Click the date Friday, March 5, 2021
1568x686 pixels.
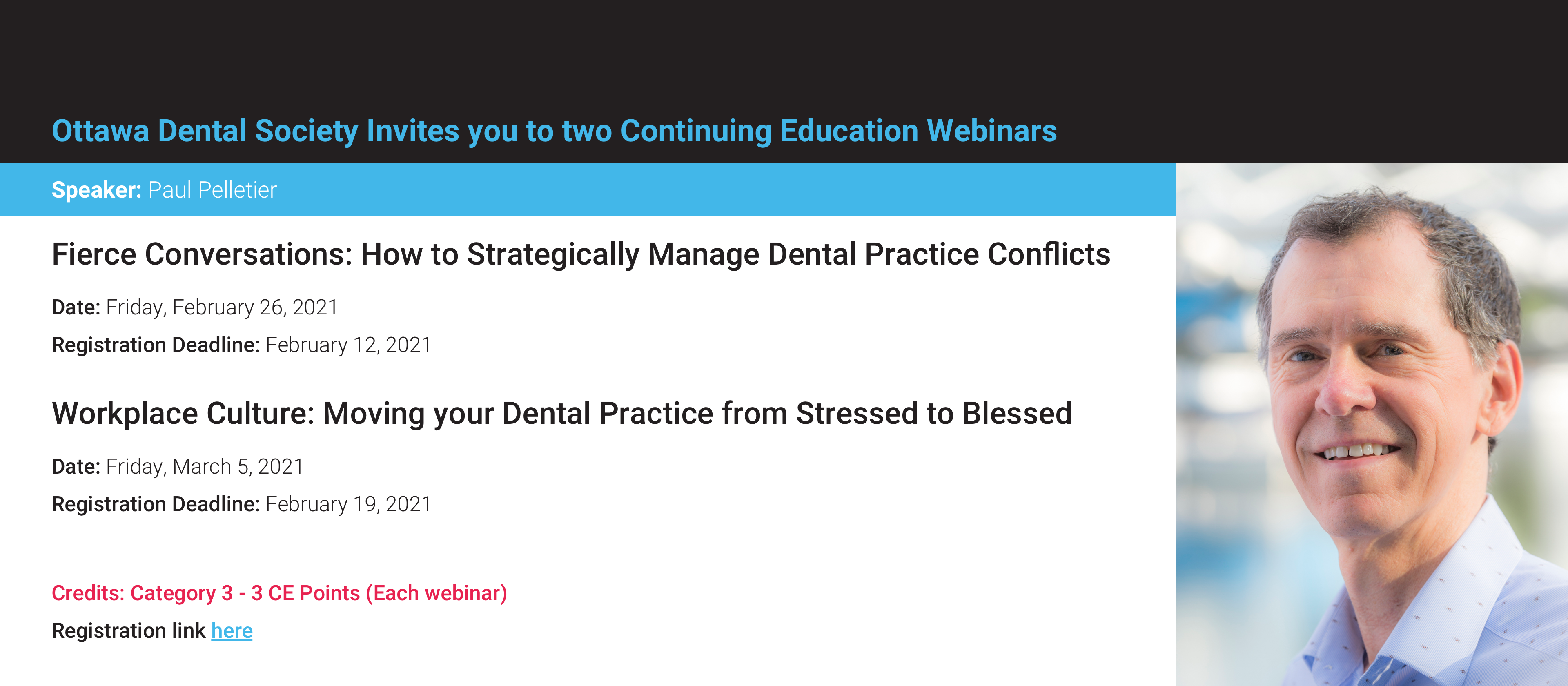click(205, 467)
